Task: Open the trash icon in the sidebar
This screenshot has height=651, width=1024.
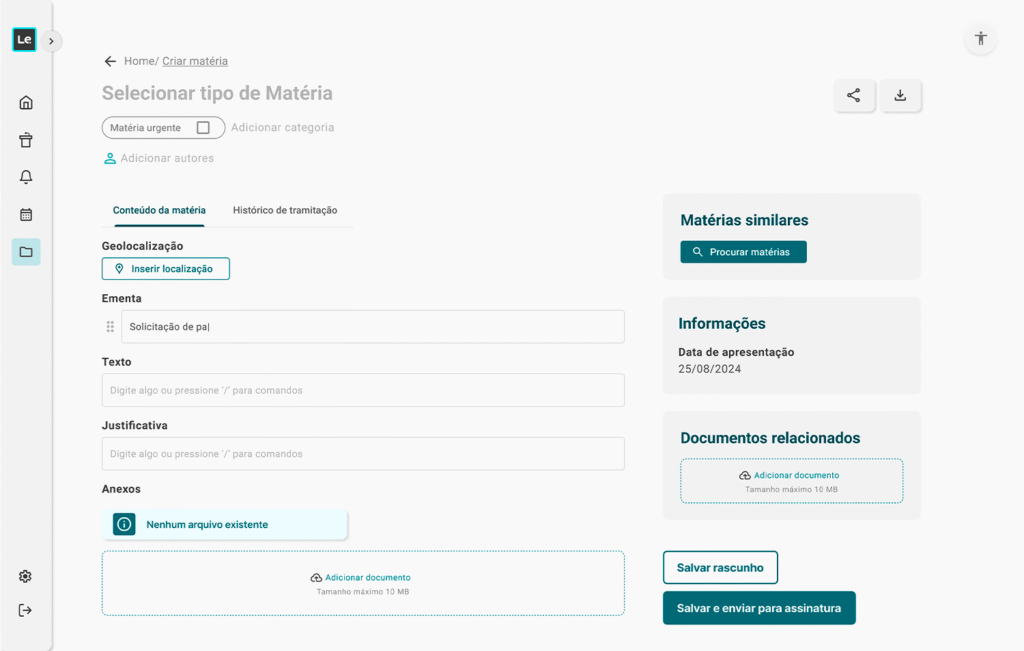Action: click(26, 140)
